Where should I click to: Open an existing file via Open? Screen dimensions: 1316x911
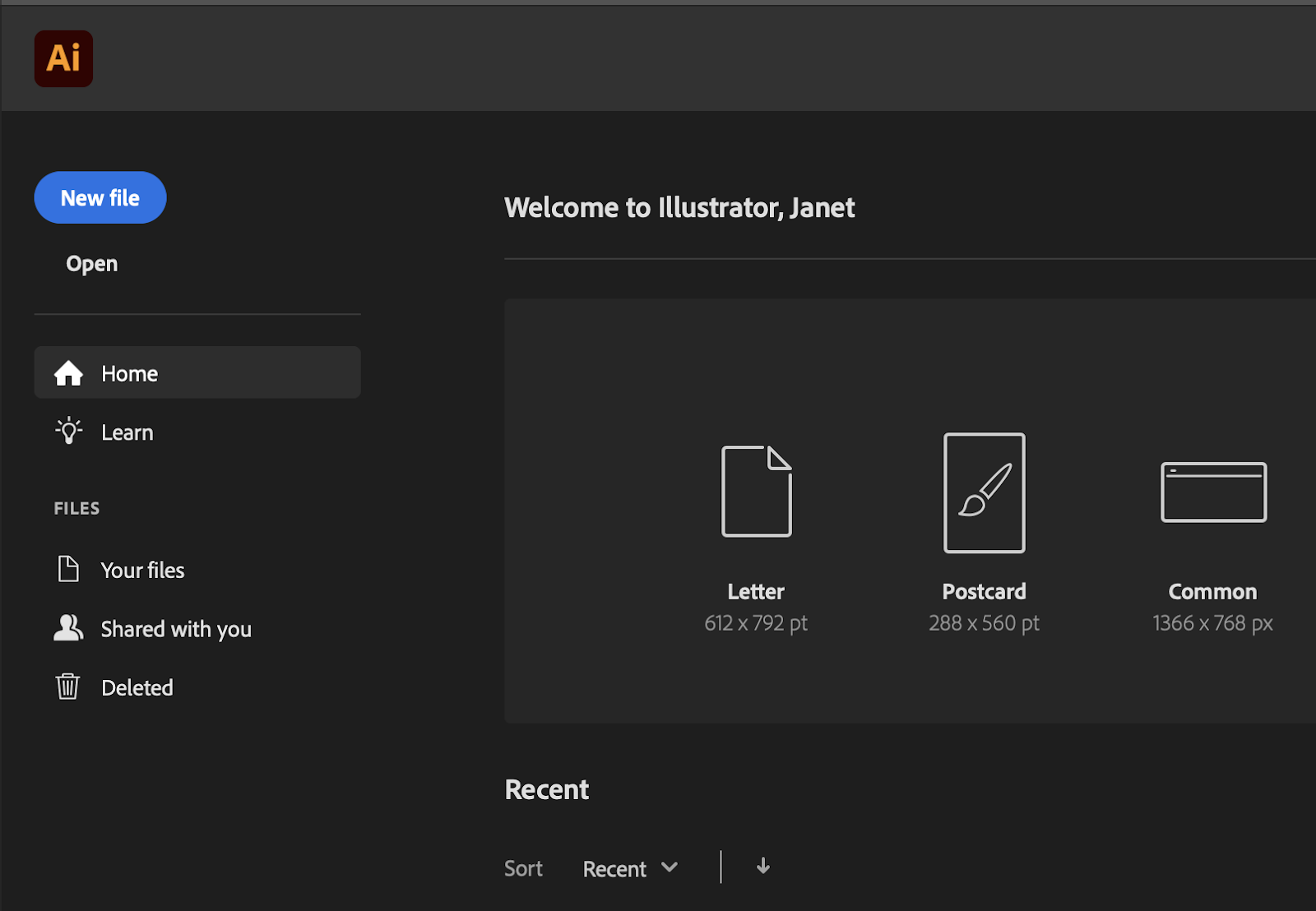click(91, 264)
